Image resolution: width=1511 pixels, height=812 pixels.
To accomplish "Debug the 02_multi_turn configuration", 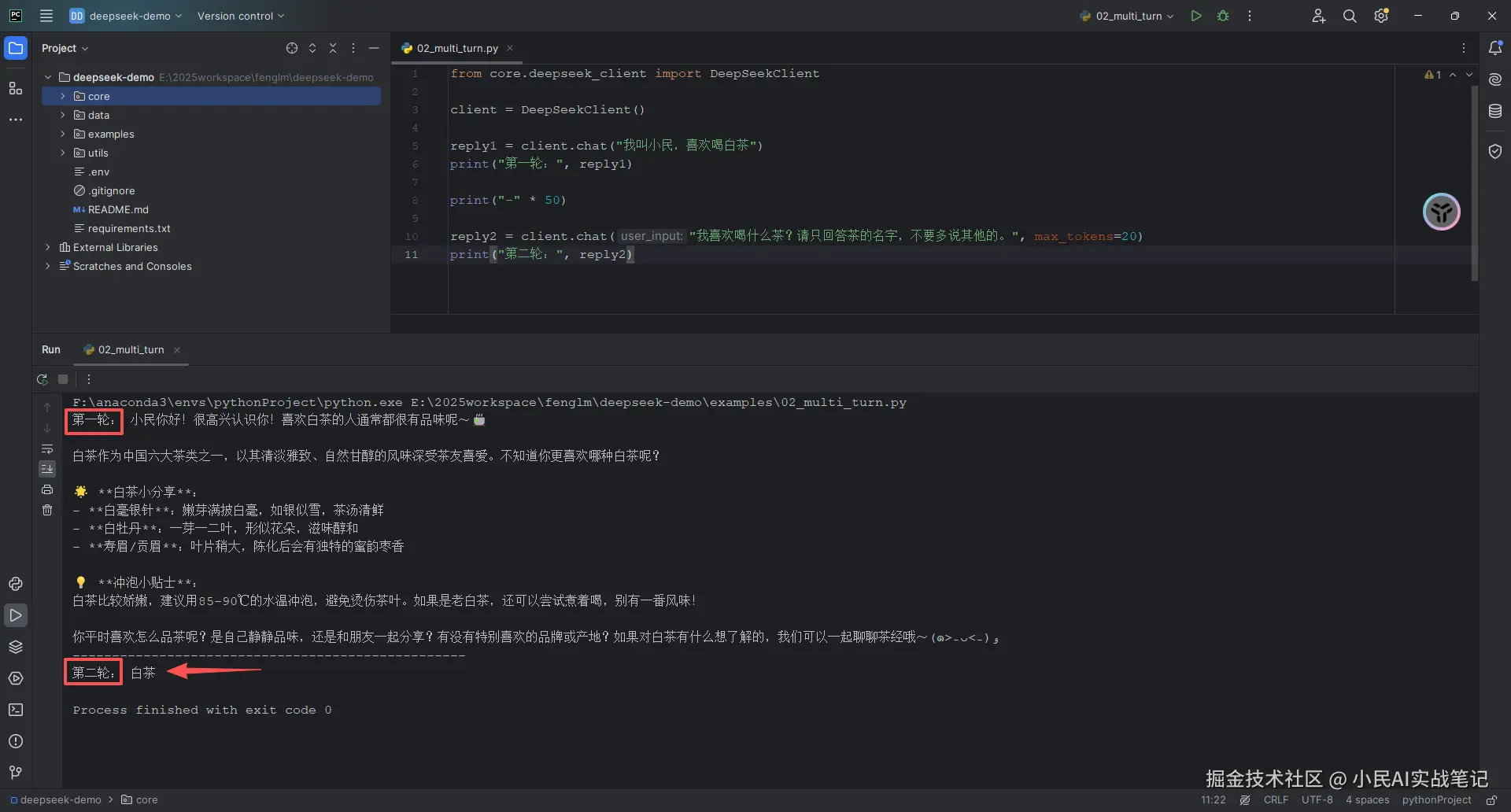I will [x=1223, y=16].
